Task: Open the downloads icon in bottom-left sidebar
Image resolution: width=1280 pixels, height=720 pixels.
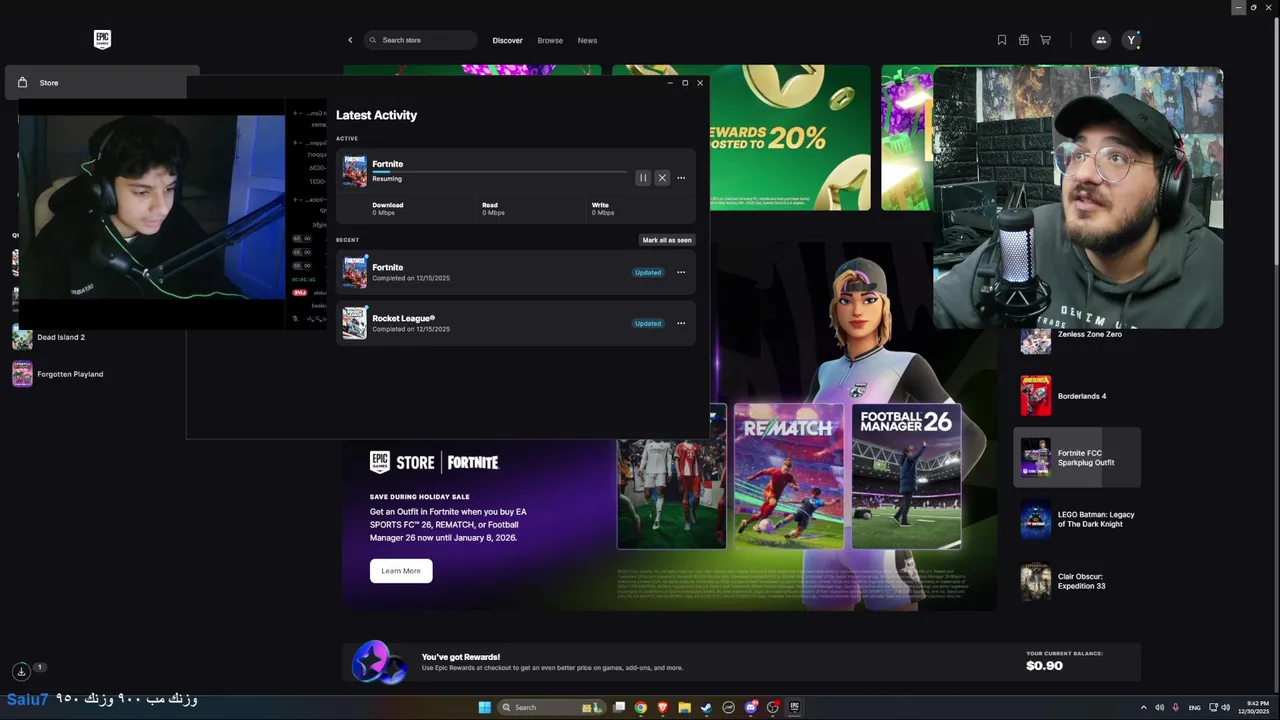Action: [x=21, y=671]
